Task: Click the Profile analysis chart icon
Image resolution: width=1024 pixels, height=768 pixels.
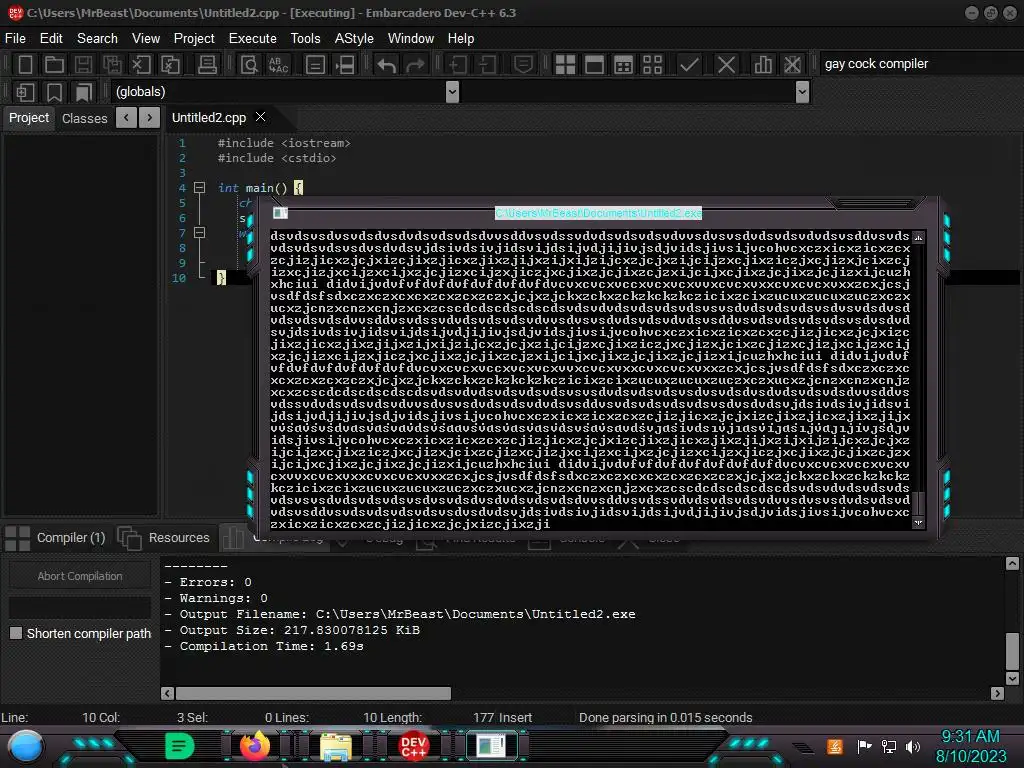Action: (x=763, y=65)
